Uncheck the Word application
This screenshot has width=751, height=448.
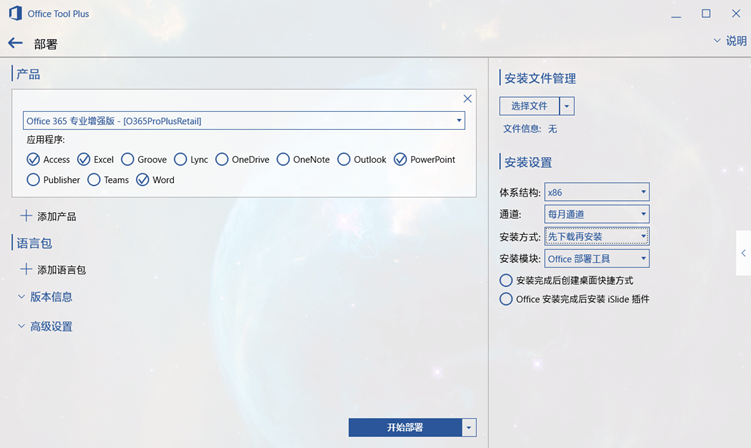click(143, 180)
